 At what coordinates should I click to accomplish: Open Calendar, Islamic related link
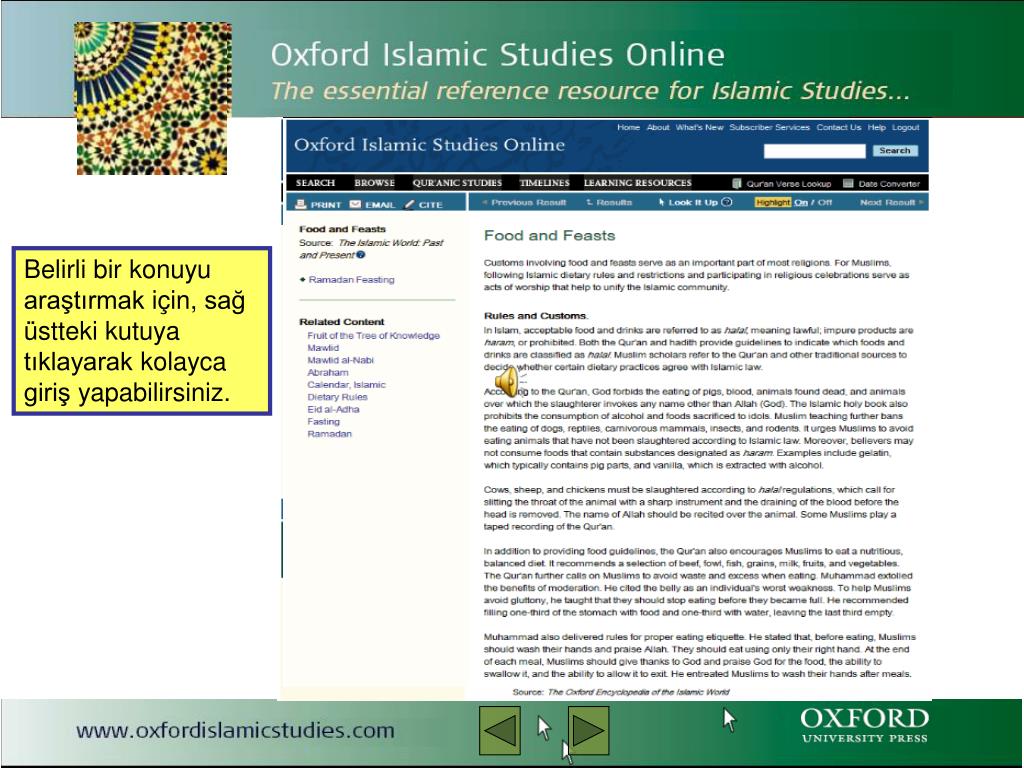click(x=346, y=385)
